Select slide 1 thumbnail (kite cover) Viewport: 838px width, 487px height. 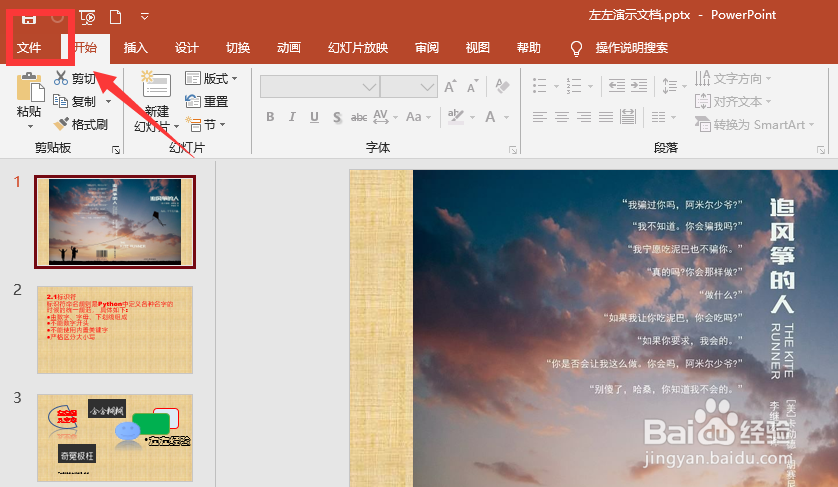[x=115, y=222]
